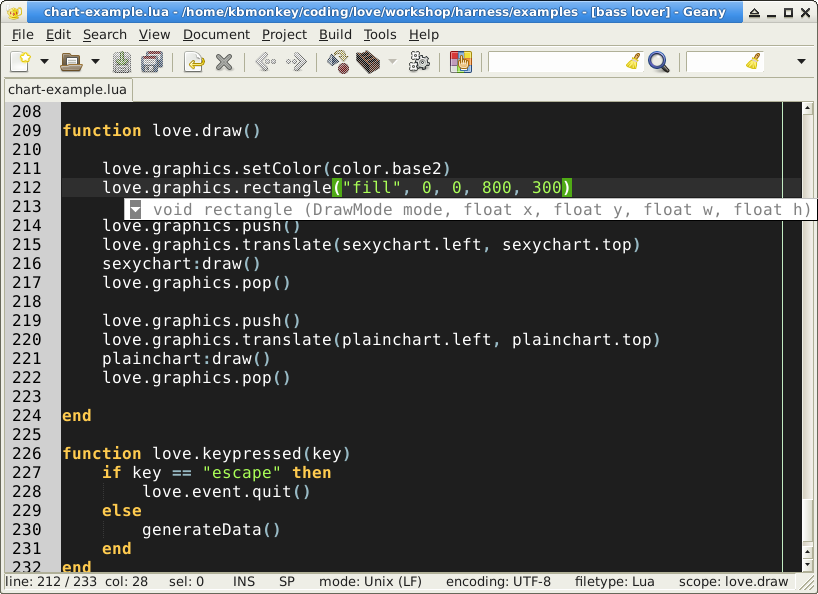This screenshot has height=594, width=818.
Task: Expand the recent files dropdown arrow
Action: pos(95,62)
